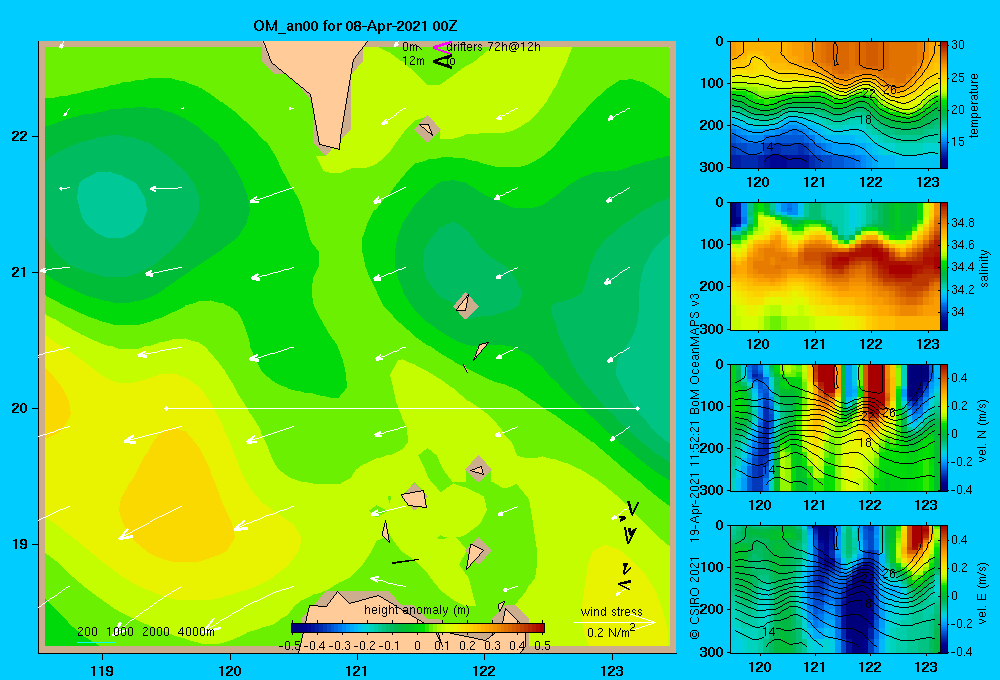This screenshot has width=1000, height=680.
Task: Click the '34.8' value on salinity scale
Action: click(x=962, y=223)
